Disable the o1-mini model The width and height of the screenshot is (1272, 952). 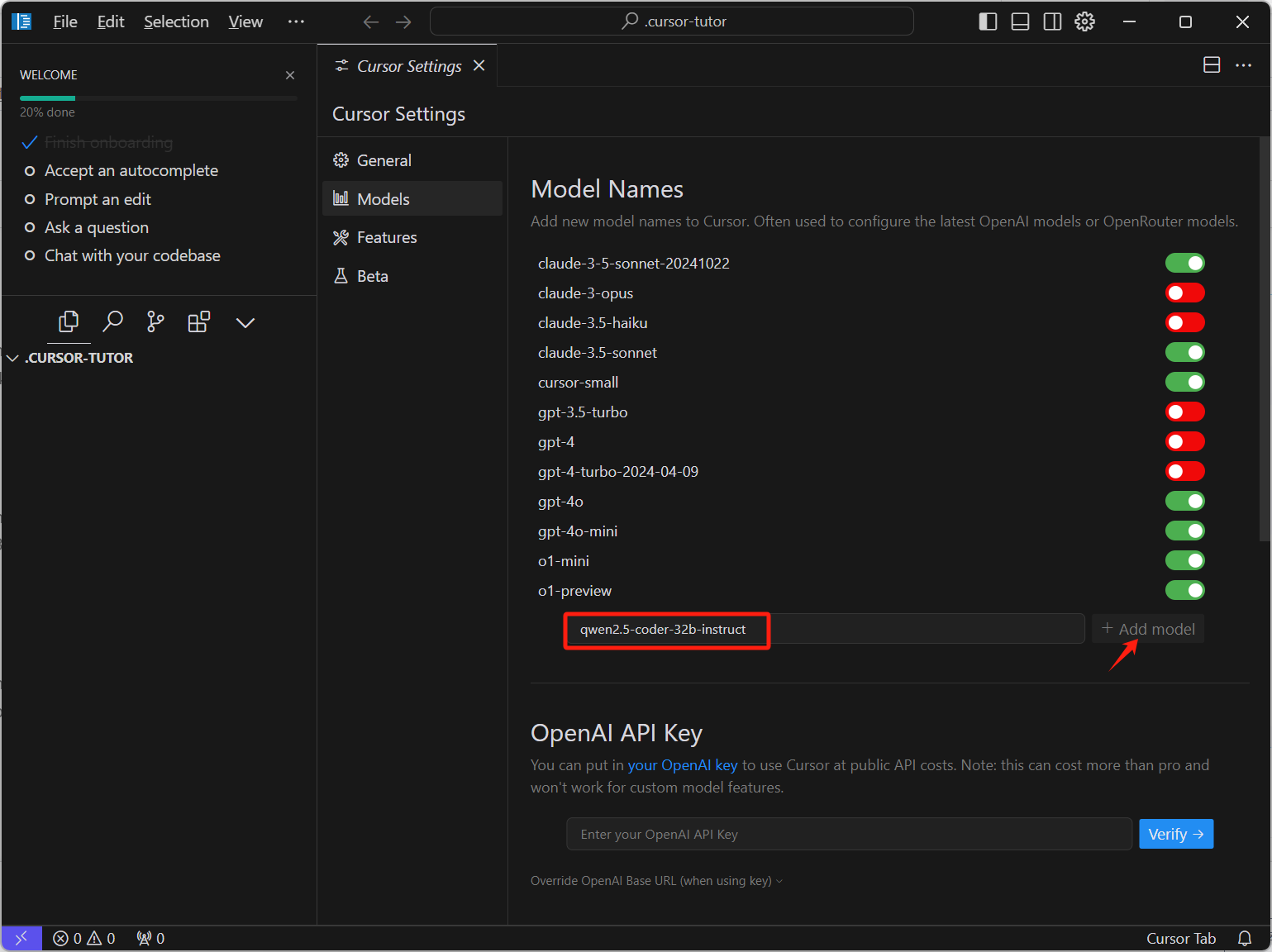(x=1185, y=560)
